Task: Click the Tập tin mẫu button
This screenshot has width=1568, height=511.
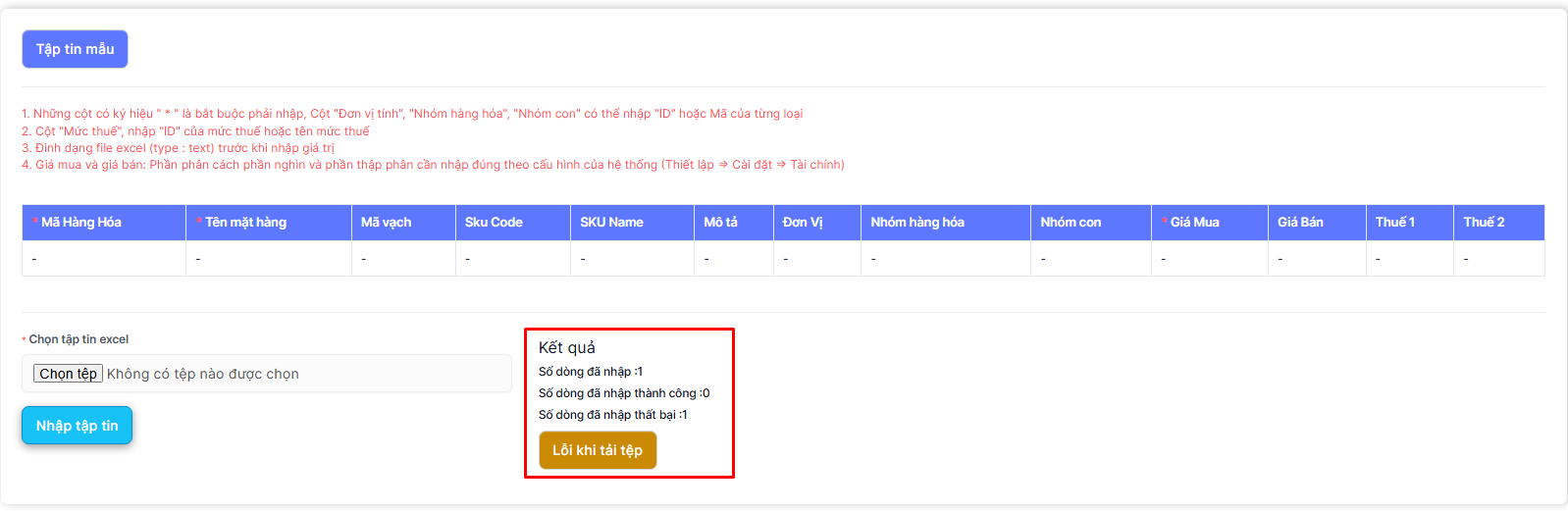Action: (75, 49)
